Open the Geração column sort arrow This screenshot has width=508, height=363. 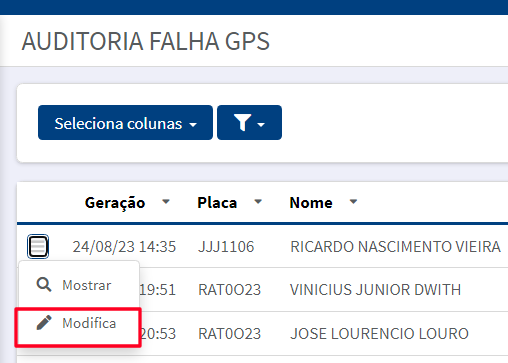click(166, 201)
